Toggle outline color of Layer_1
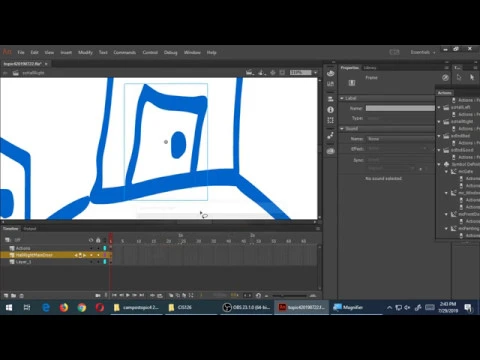 coord(105,262)
